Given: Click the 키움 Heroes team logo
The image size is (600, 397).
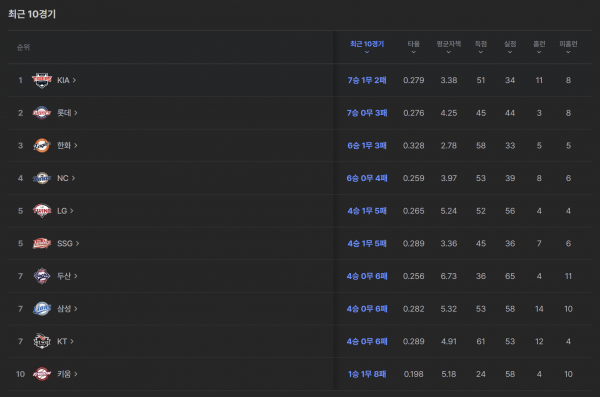Looking at the screenshot, I should coord(42,374).
